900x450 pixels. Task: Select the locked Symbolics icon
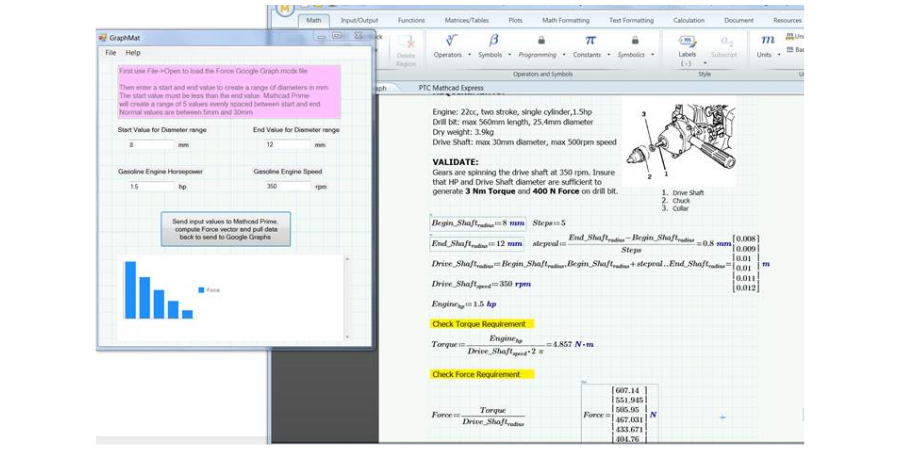pyautogui.click(x=634, y=40)
